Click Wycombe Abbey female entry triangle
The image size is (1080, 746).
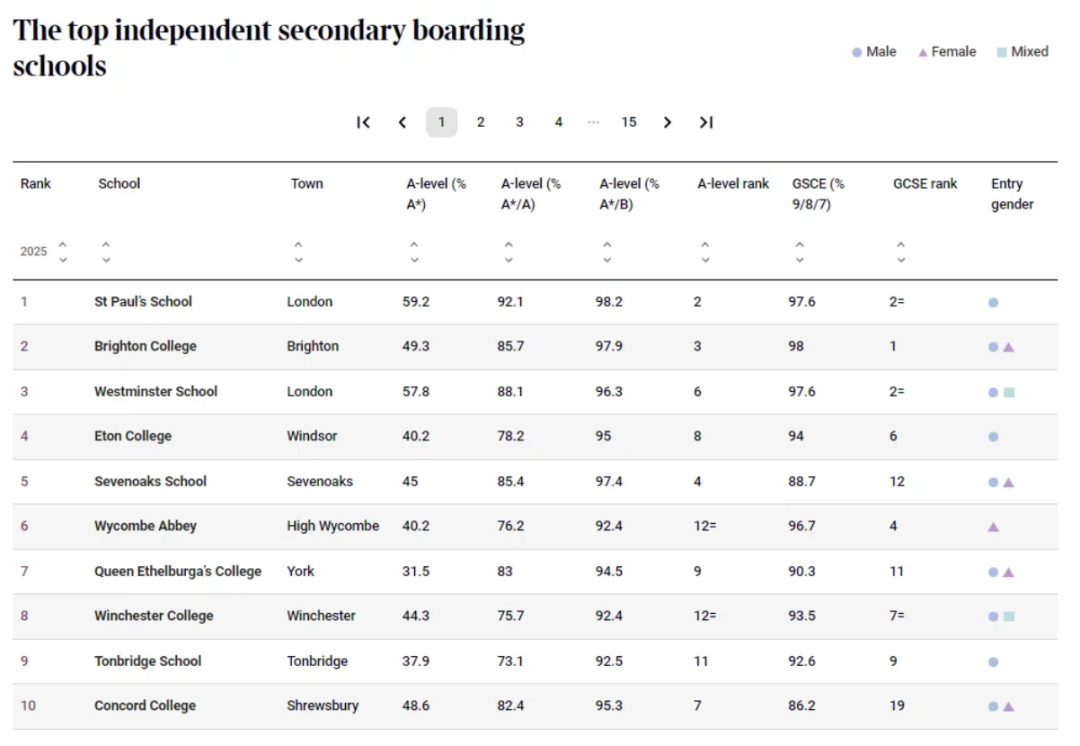(993, 527)
